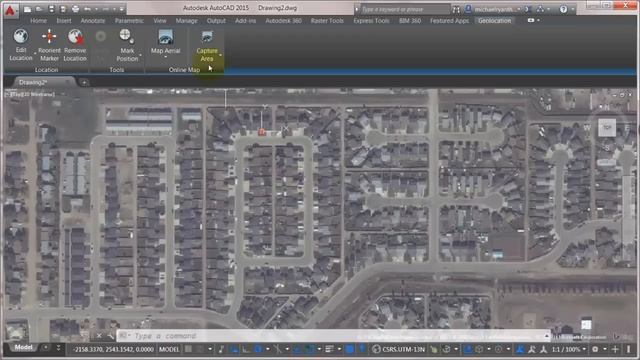This screenshot has width=640, height=360.
Task: Toggle annotation visibility in status bar
Action: (520, 349)
